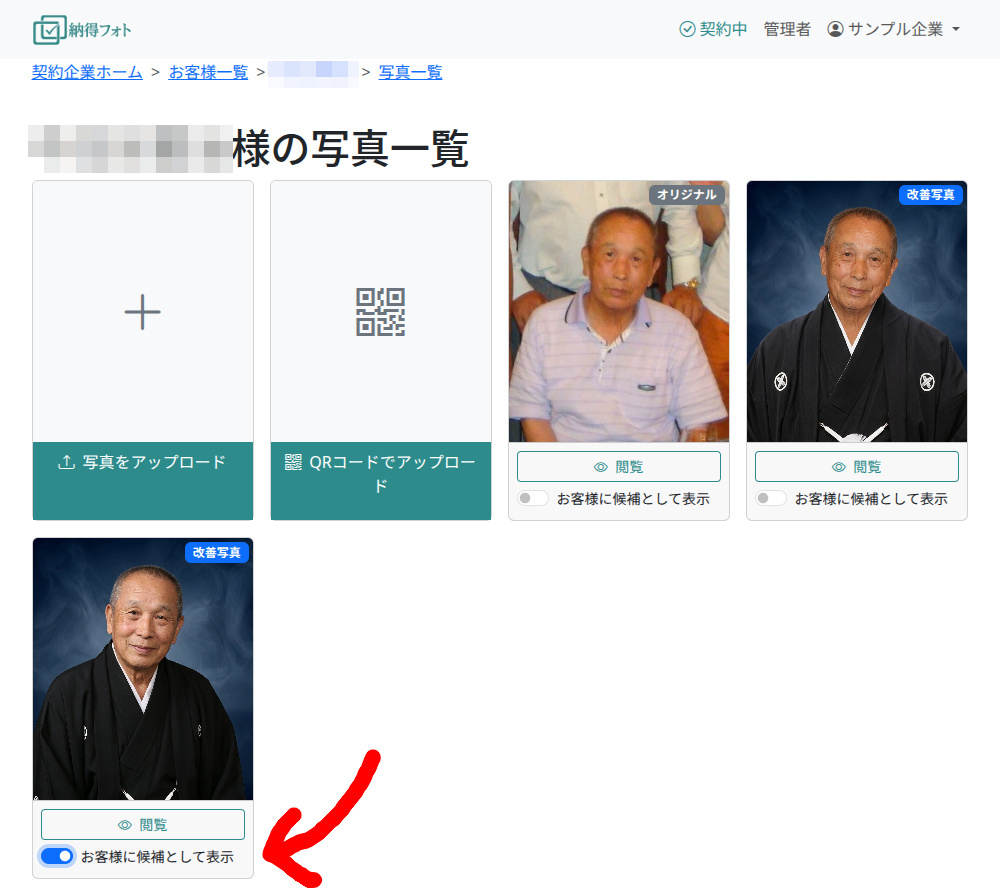Click the blurred customer name breadcrumb
1000x893 pixels.
312,73
